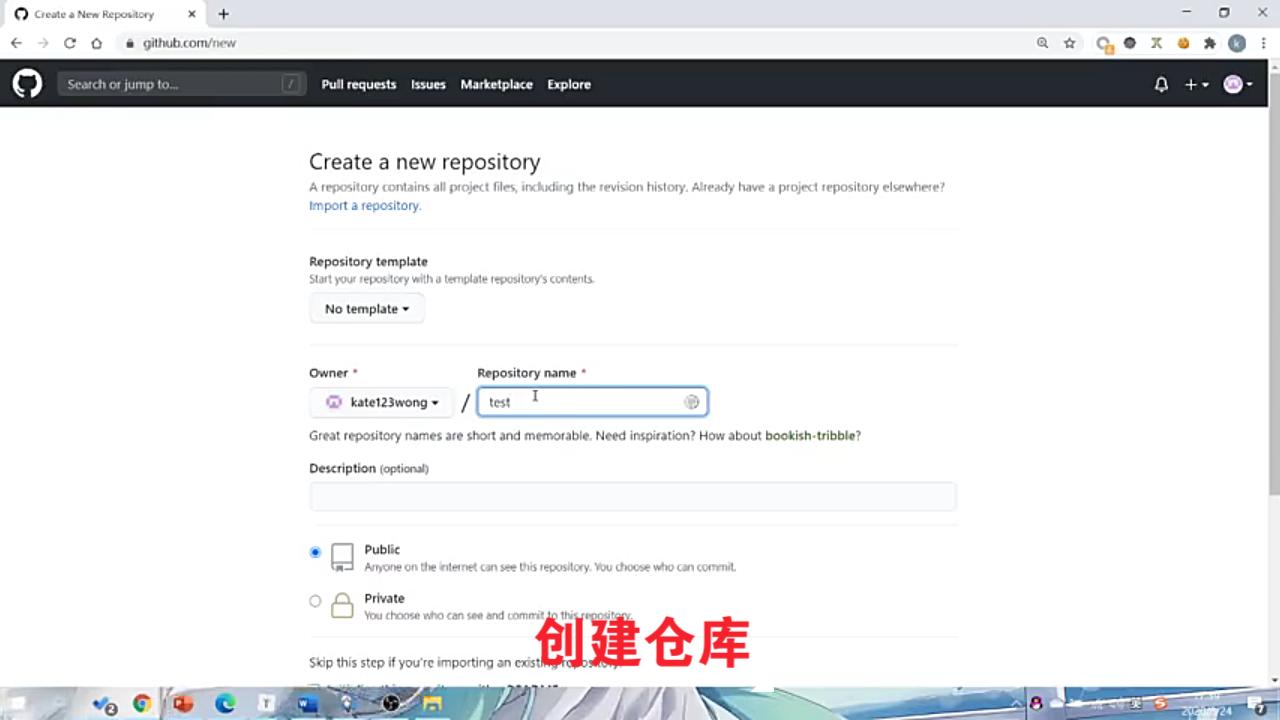Click the browser forward arrow

coord(43,43)
